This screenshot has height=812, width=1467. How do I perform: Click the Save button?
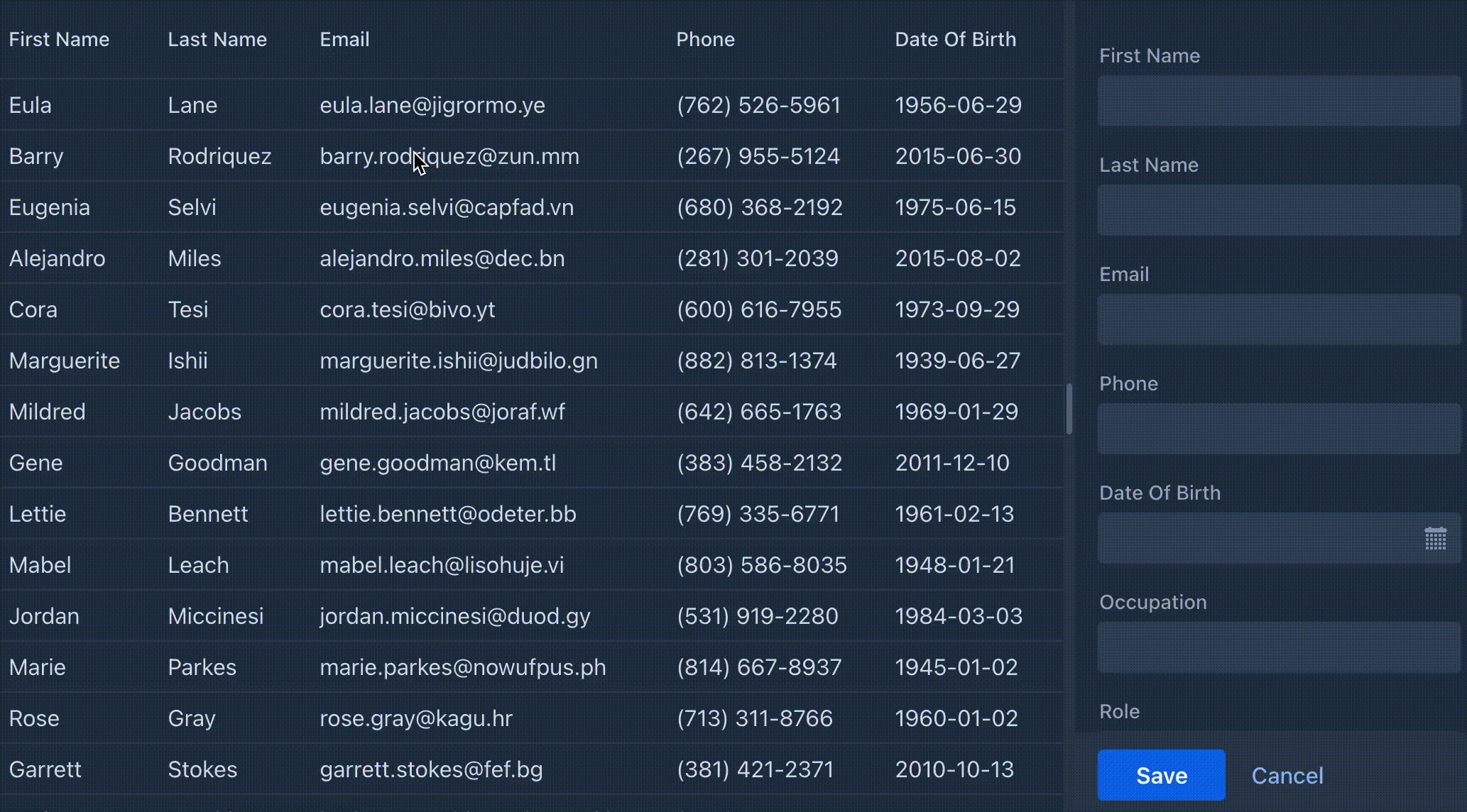pyautogui.click(x=1161, y=775)
